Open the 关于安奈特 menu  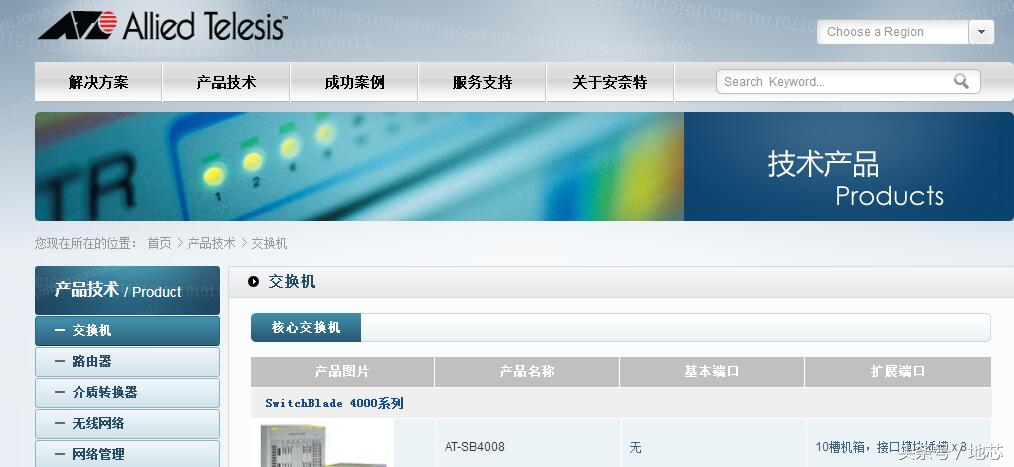click(x=610, y=82)
